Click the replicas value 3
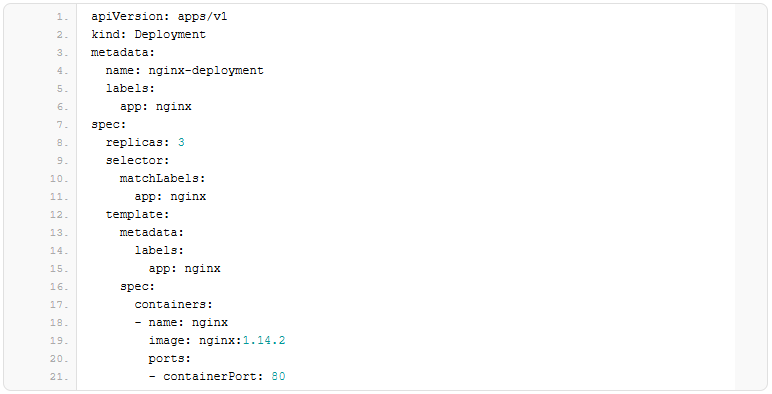The image size is (772, 394). tap(181, 143)
